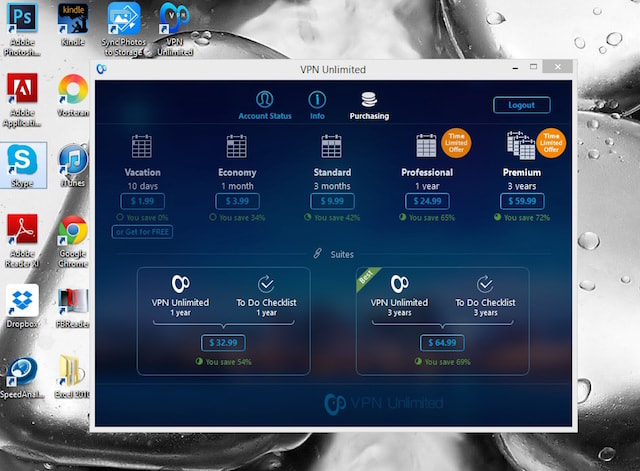Switch to the Purchasing tab
The image size is (640, 471).
tap(369, 105)
